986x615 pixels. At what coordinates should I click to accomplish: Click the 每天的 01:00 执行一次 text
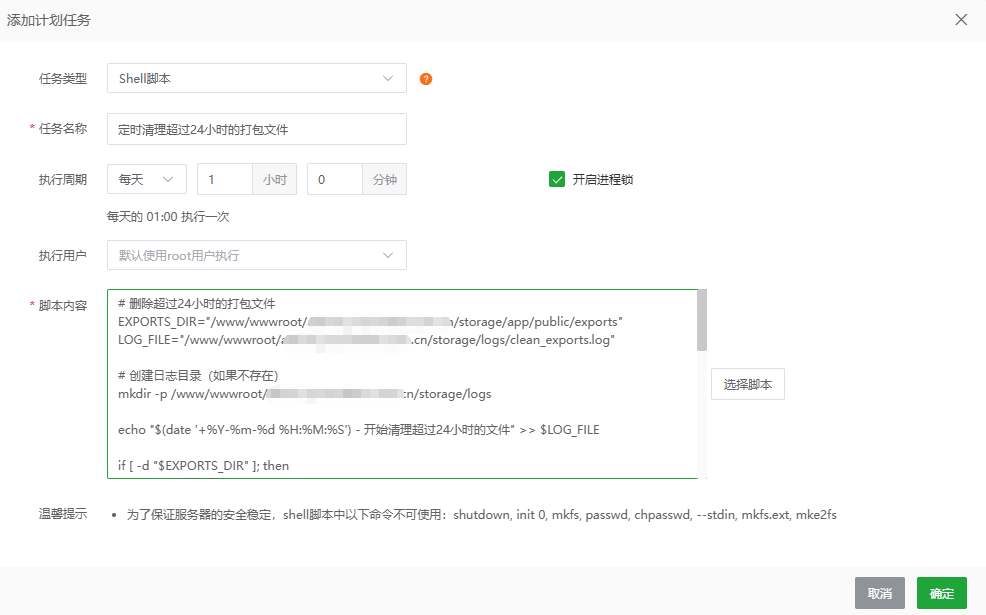[165, 216]
